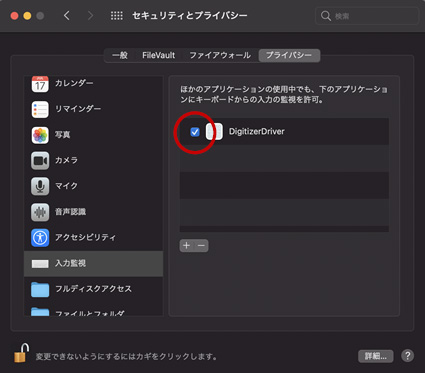Click the Speech Recognition waveform icon

click(40, 212)
